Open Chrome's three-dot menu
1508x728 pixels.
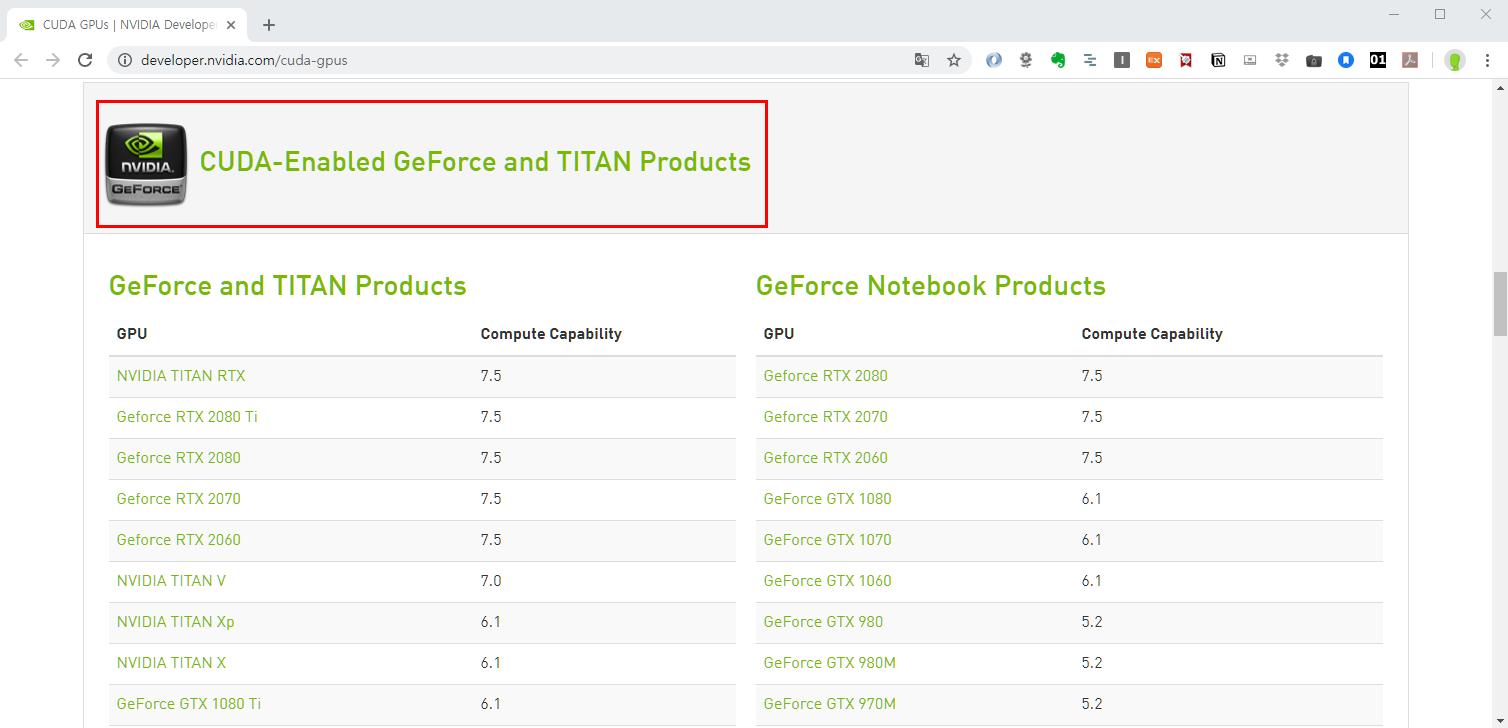click(1487, 60)
